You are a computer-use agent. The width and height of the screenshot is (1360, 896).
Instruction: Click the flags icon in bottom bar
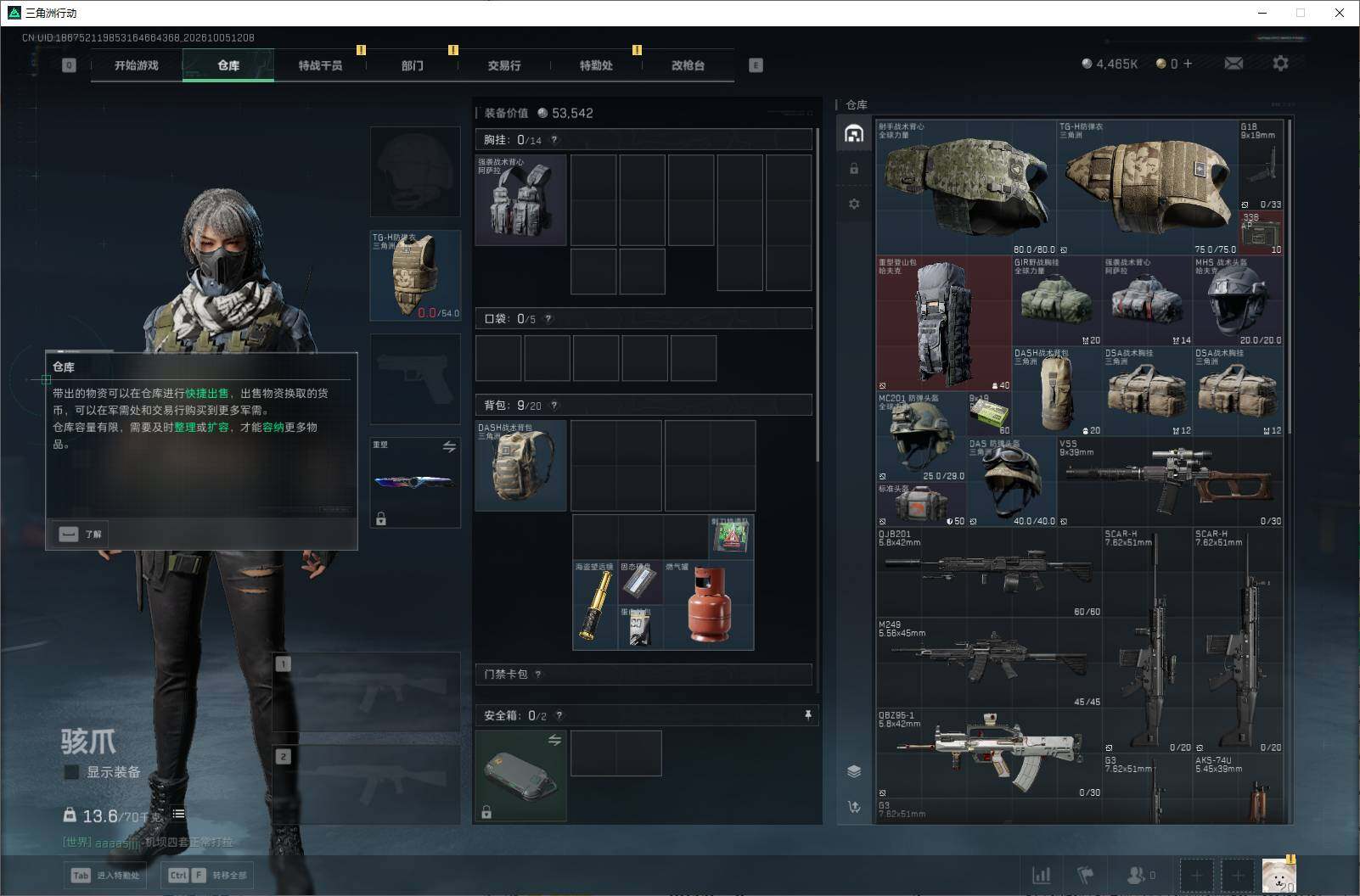click(1086, 875)
